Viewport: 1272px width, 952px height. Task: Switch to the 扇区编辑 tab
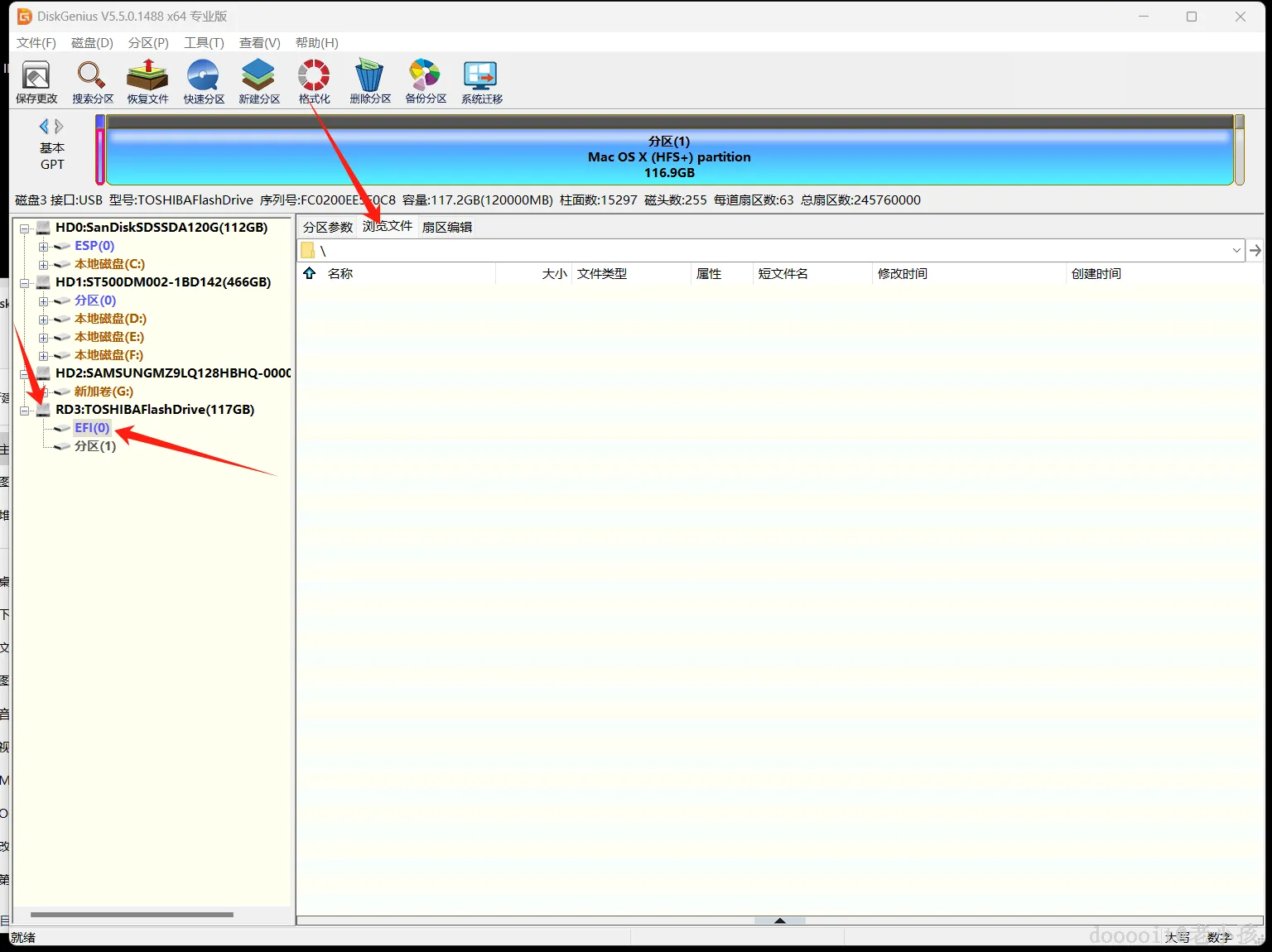[x=447, y=227]
